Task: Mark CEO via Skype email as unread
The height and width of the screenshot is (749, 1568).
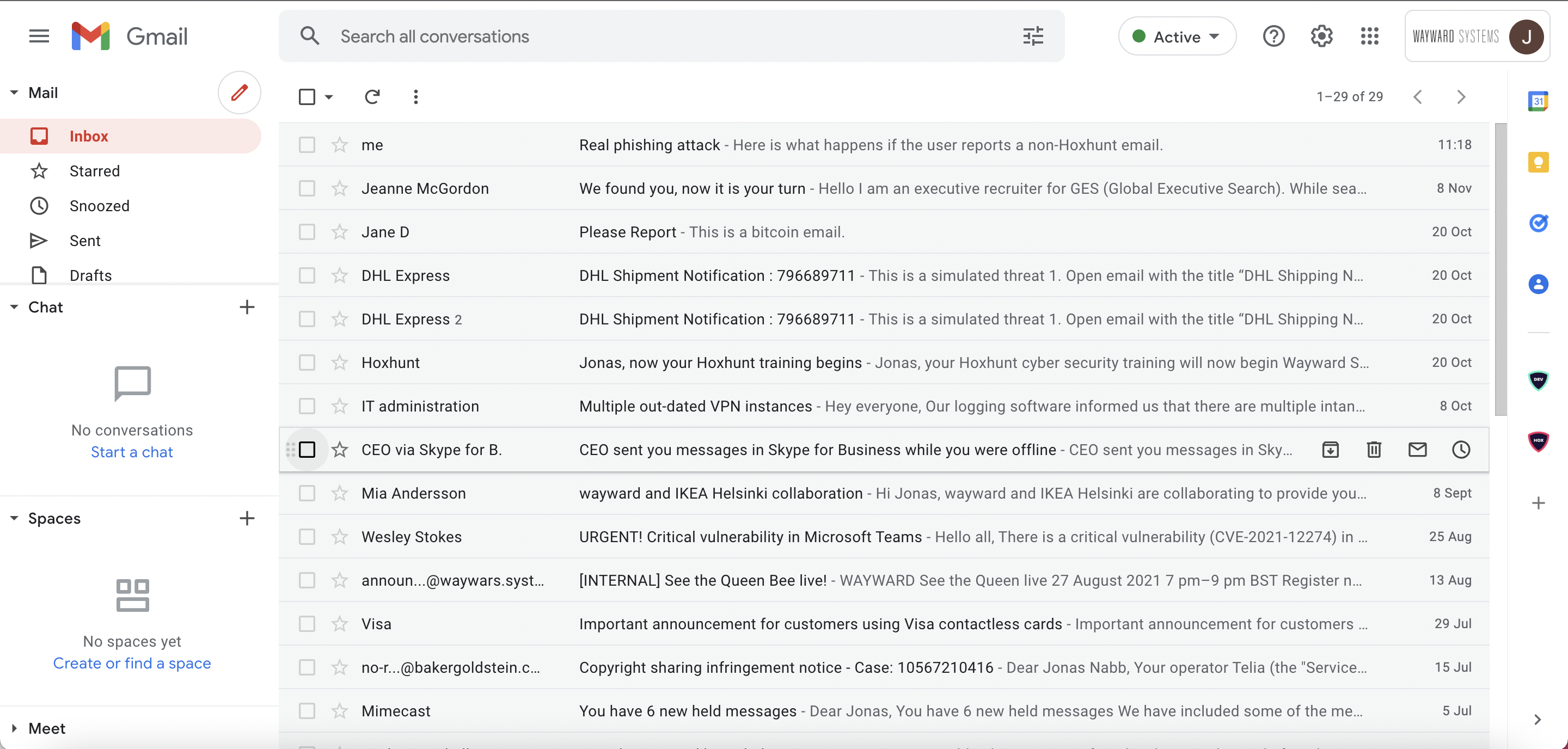Action: [x=1418, y=450]
